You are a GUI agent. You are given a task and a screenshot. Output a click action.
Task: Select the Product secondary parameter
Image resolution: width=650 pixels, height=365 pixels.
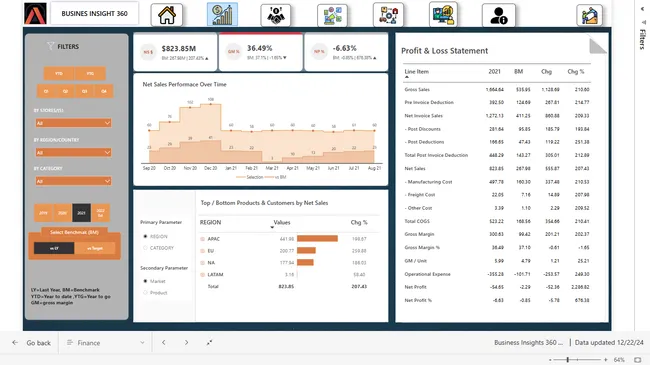click(145, 293)
